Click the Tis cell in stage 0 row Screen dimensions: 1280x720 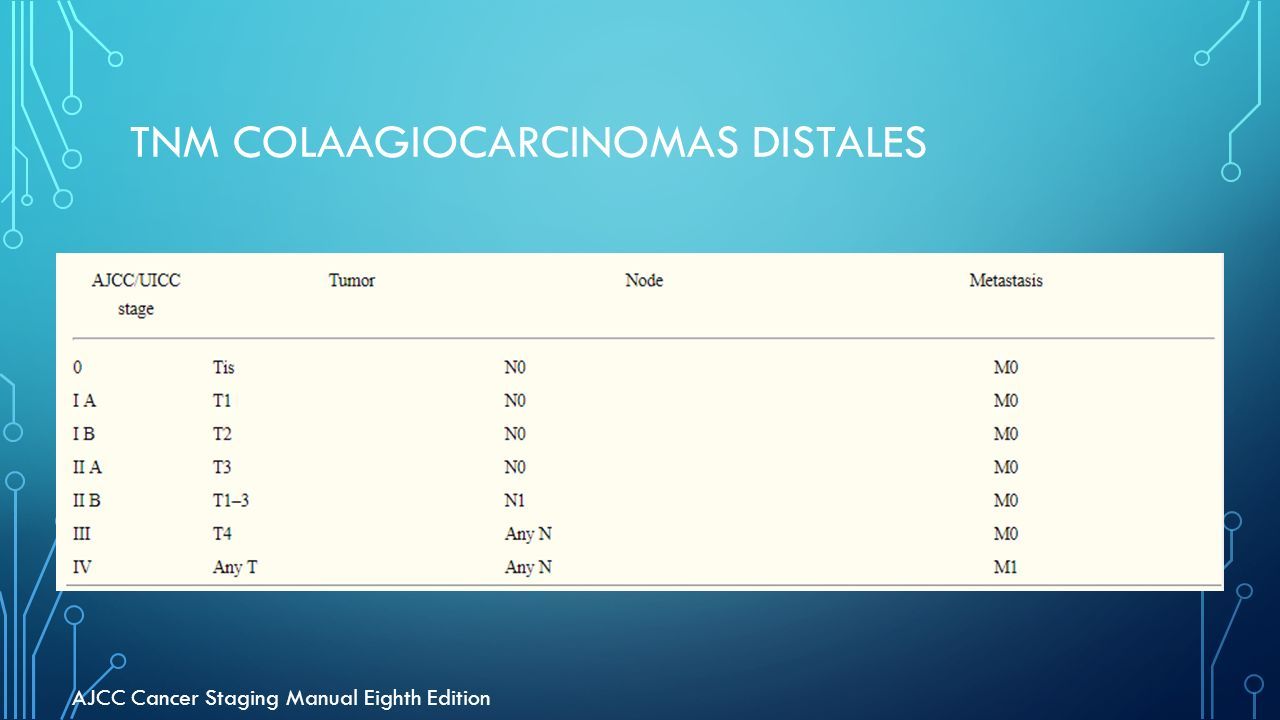tap(224, 367)
